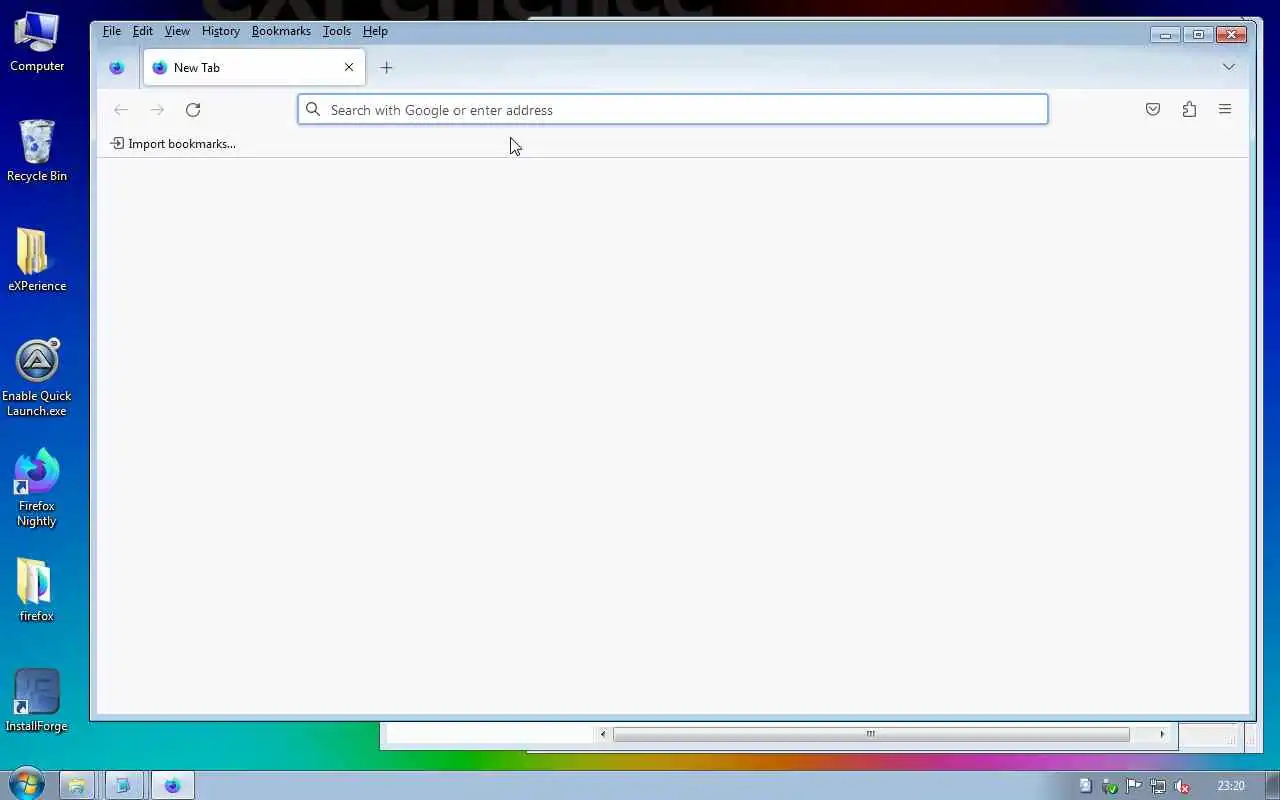
Task: Expand the list all tabs chevron
Action: [1229, 67]
